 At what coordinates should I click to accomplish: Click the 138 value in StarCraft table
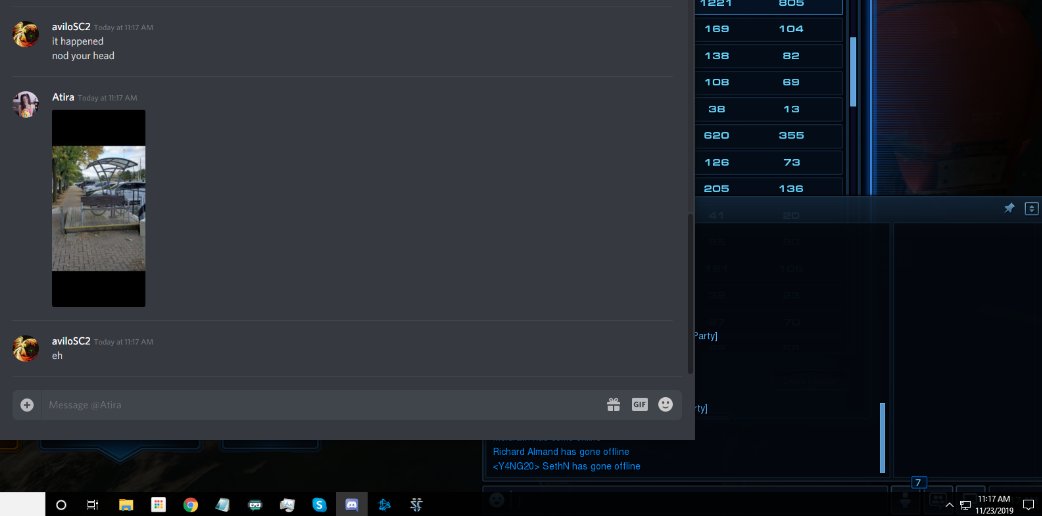[716, 56]
